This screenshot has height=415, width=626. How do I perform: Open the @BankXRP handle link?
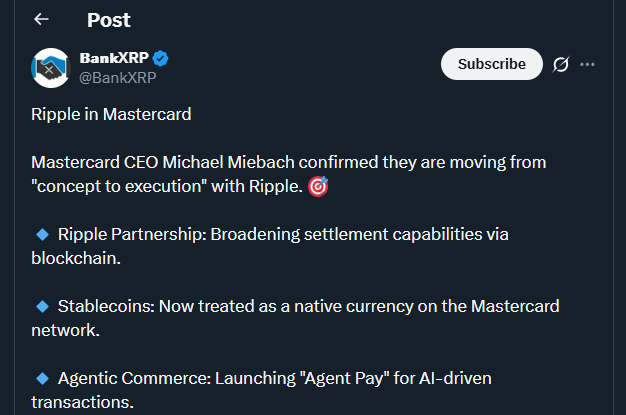tap(118, 77)
